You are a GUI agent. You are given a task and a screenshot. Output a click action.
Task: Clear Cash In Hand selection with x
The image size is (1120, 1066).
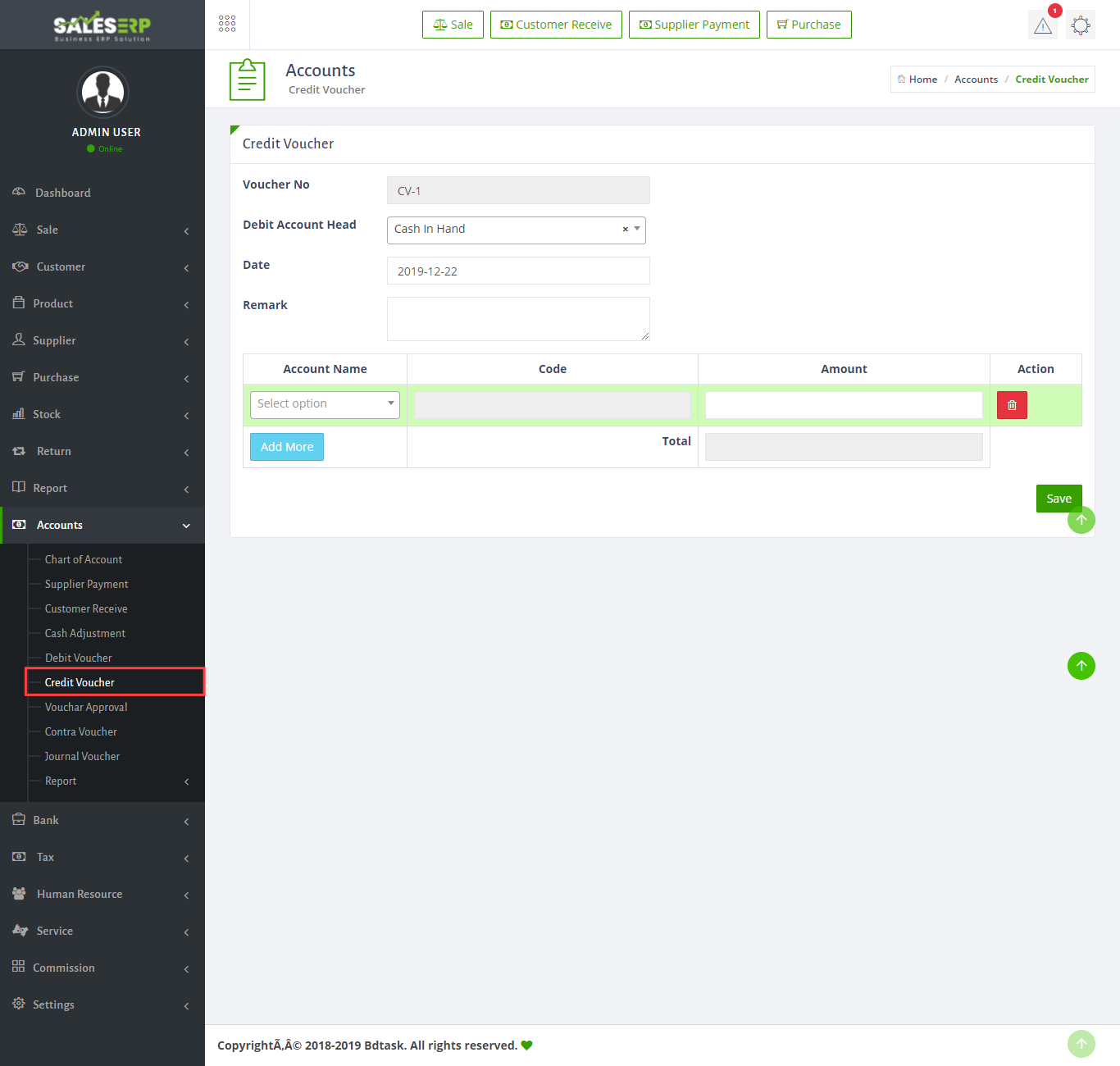(625, 230)
